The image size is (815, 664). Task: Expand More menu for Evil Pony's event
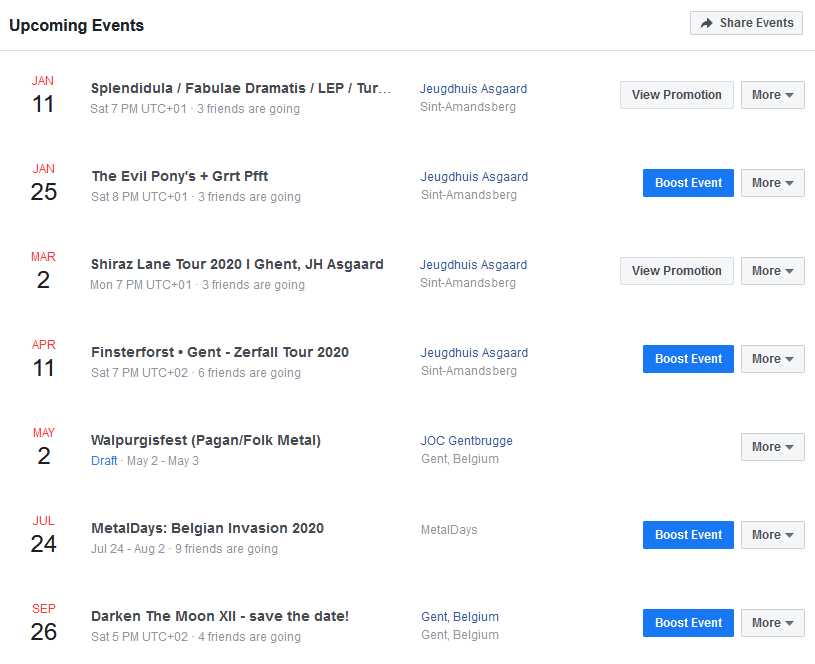772,183
